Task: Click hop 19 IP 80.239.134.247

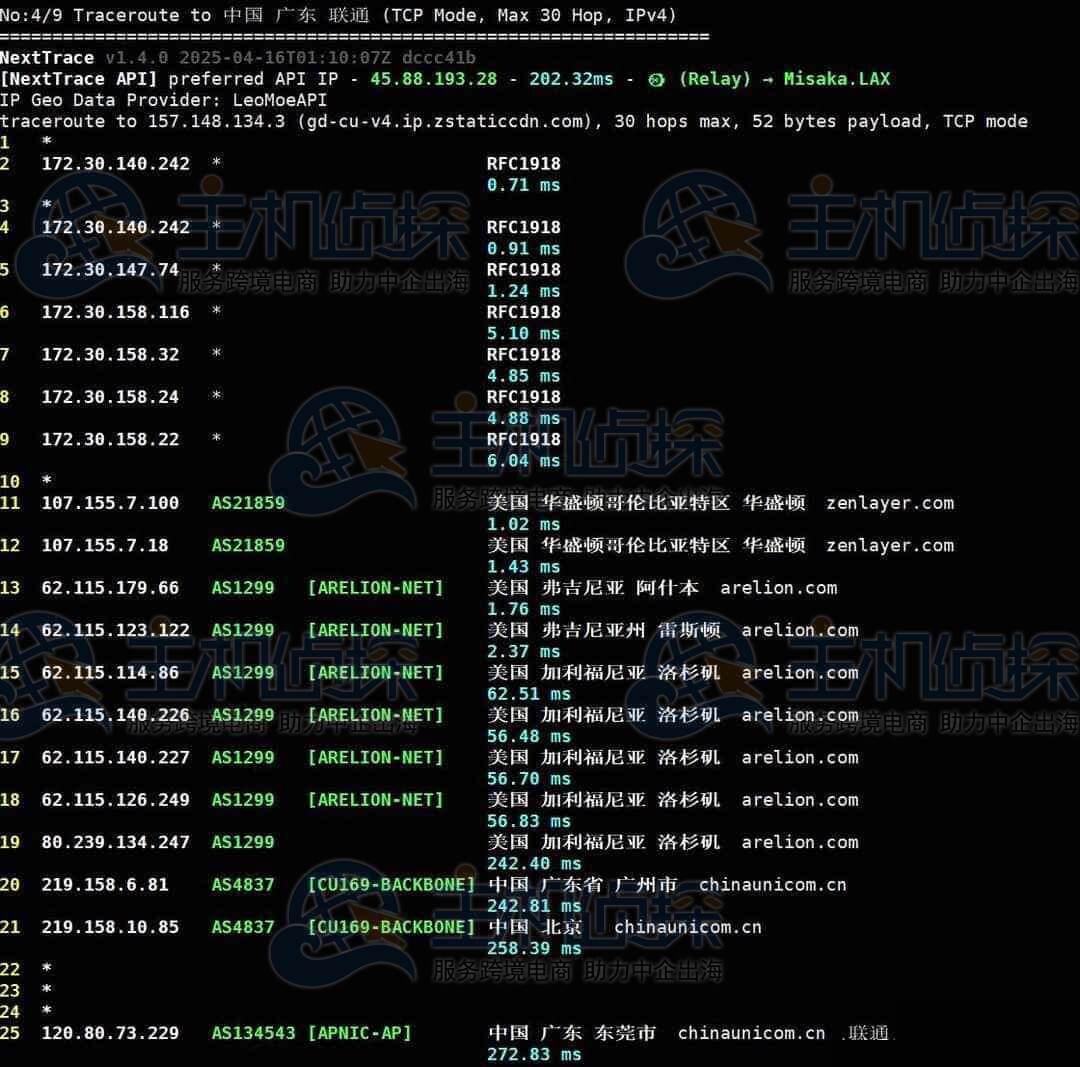Action: [115, 842]
